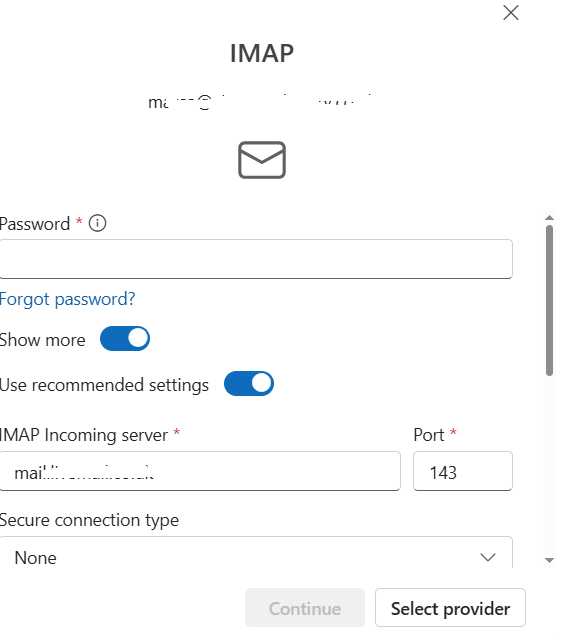Click the vertical scrollbar thumb
Image resolution: width=564 pixels, height=638 pixels.
[549, 300]
